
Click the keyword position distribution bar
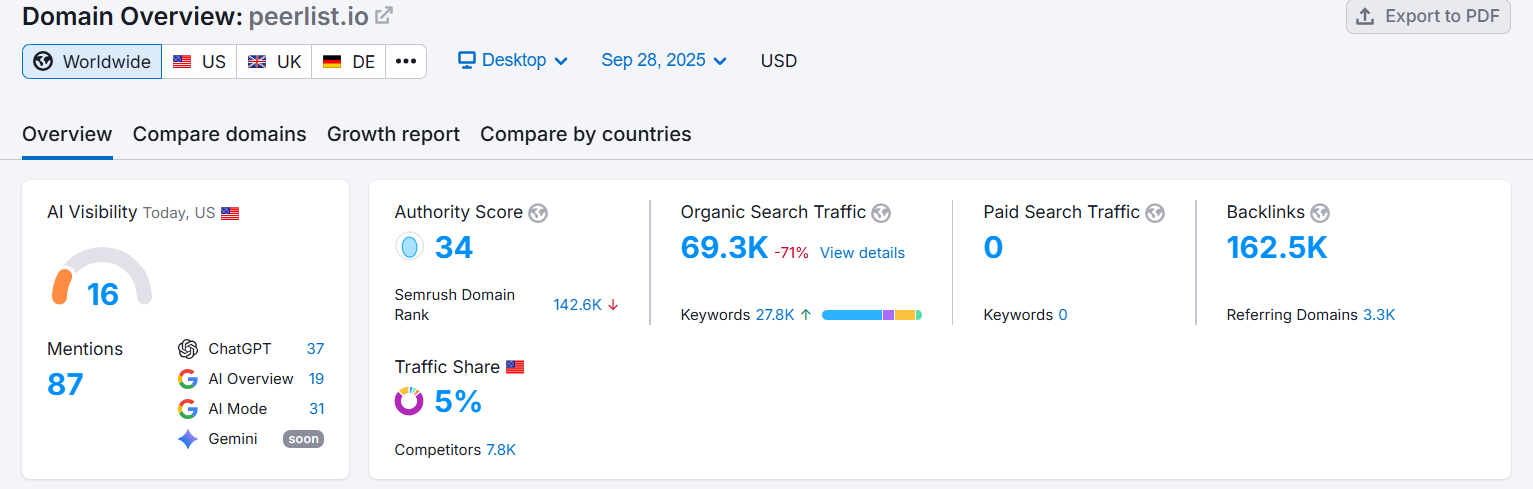pos(872,315)
